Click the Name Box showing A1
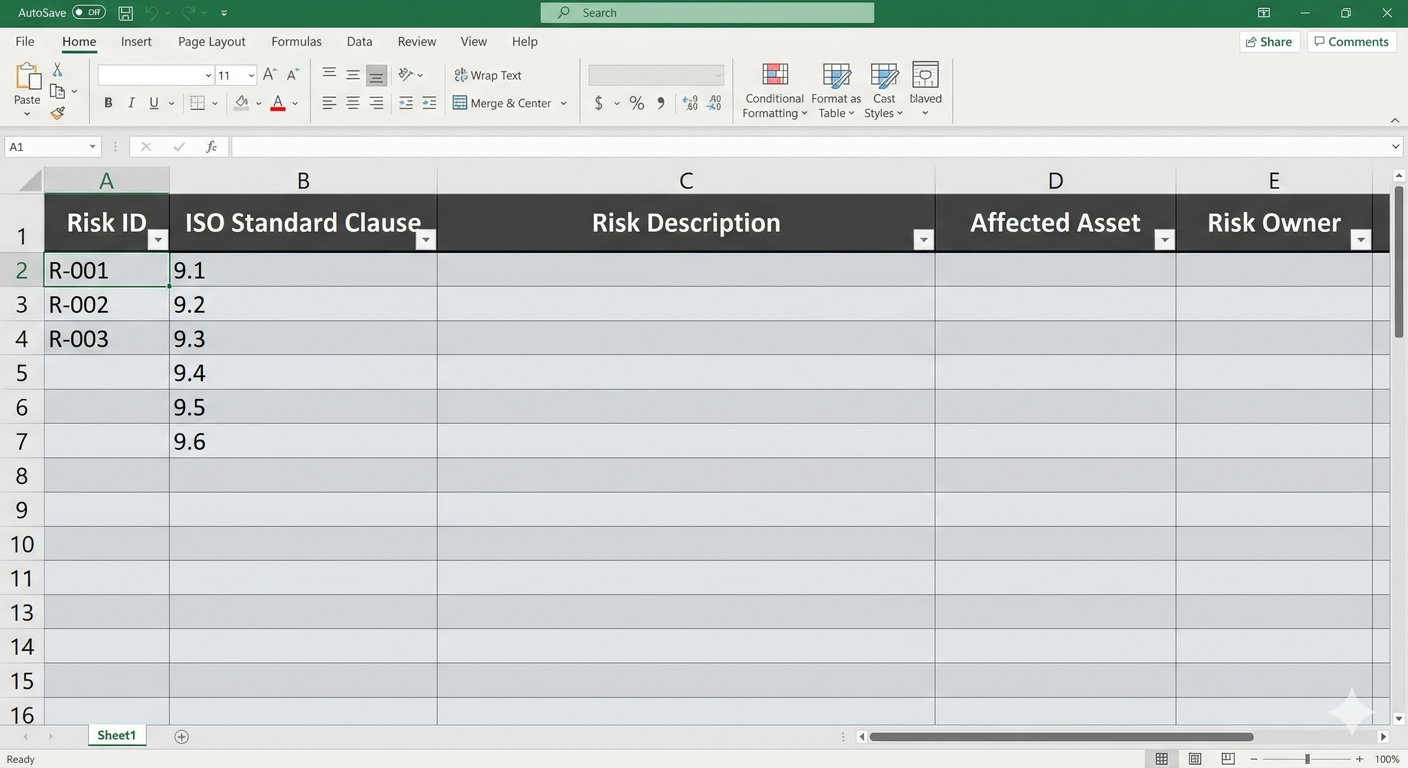1408x768 pixels. click(x=53, y=147)
